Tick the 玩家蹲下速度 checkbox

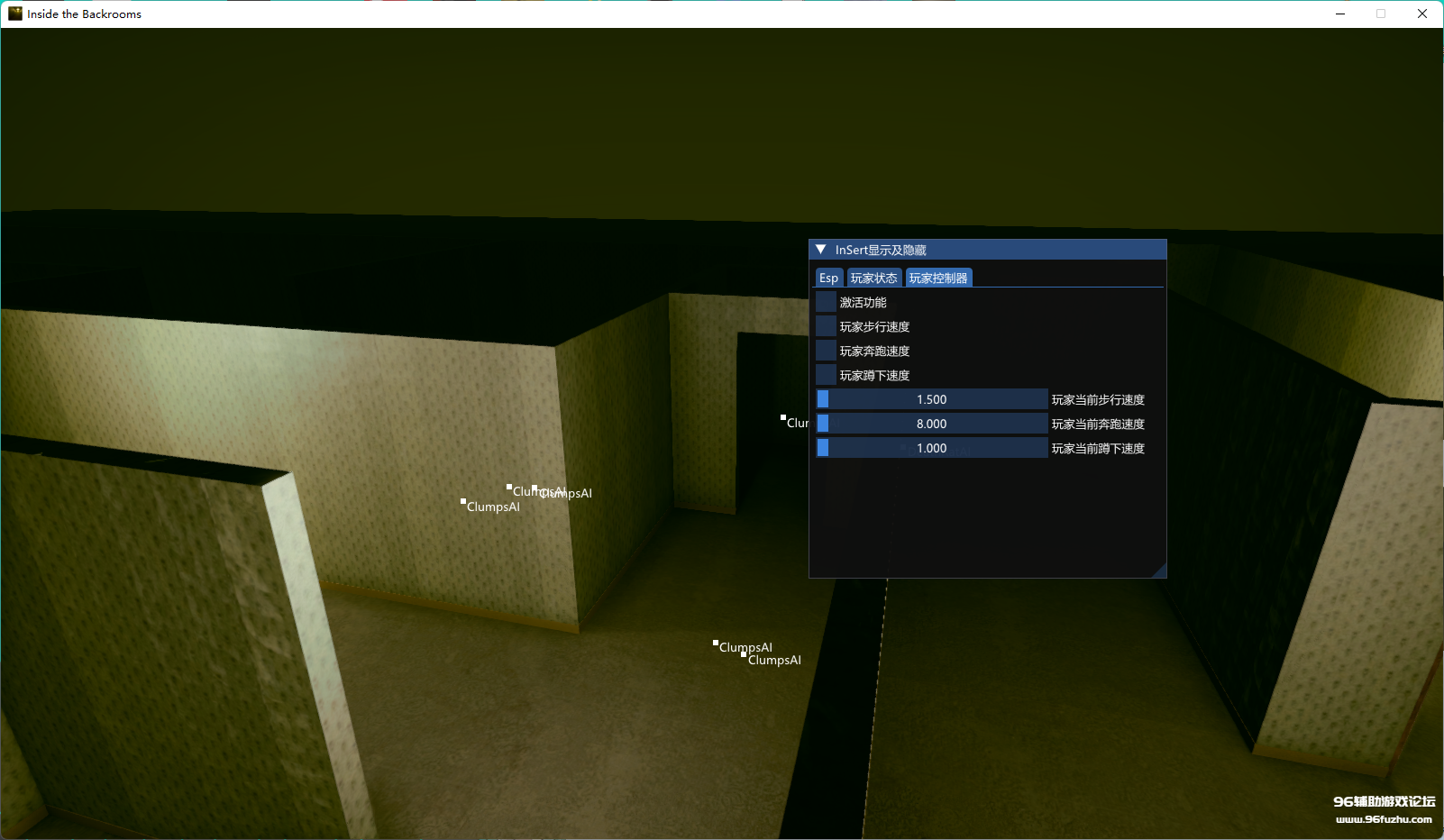coord(826,375)
